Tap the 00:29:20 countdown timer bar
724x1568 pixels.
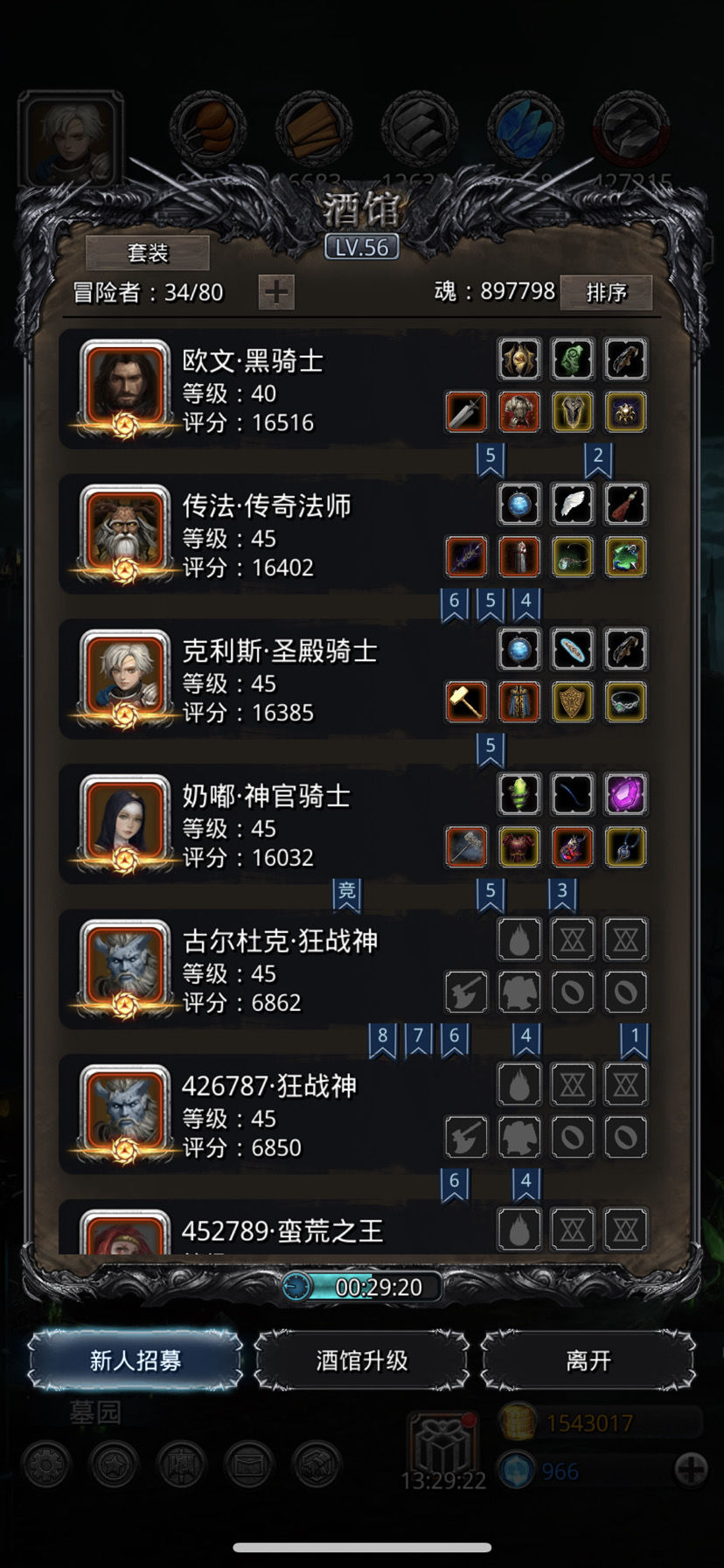pos(362,1286)
